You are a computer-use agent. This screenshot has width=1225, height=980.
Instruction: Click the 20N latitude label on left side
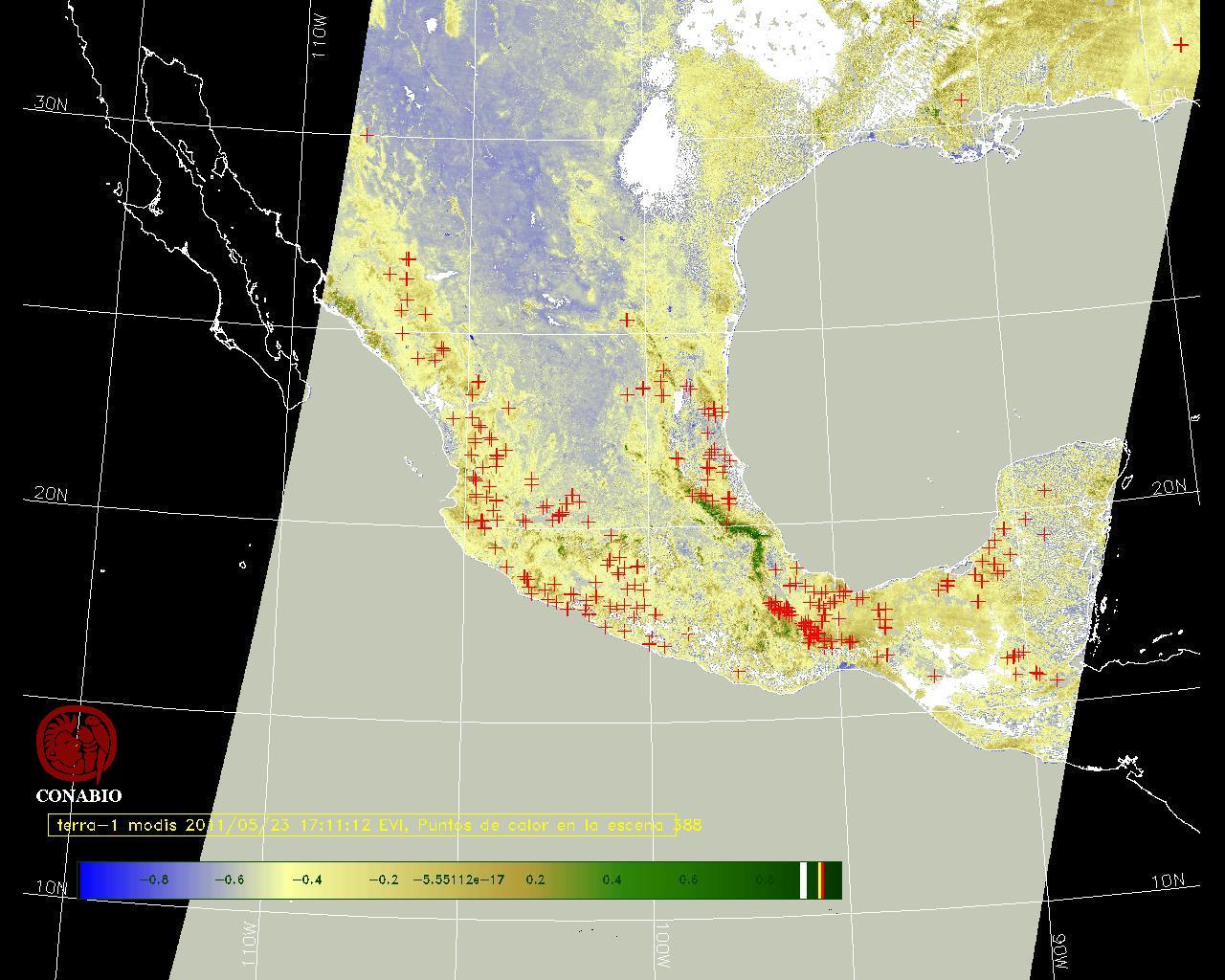click(x=51, y=494)
